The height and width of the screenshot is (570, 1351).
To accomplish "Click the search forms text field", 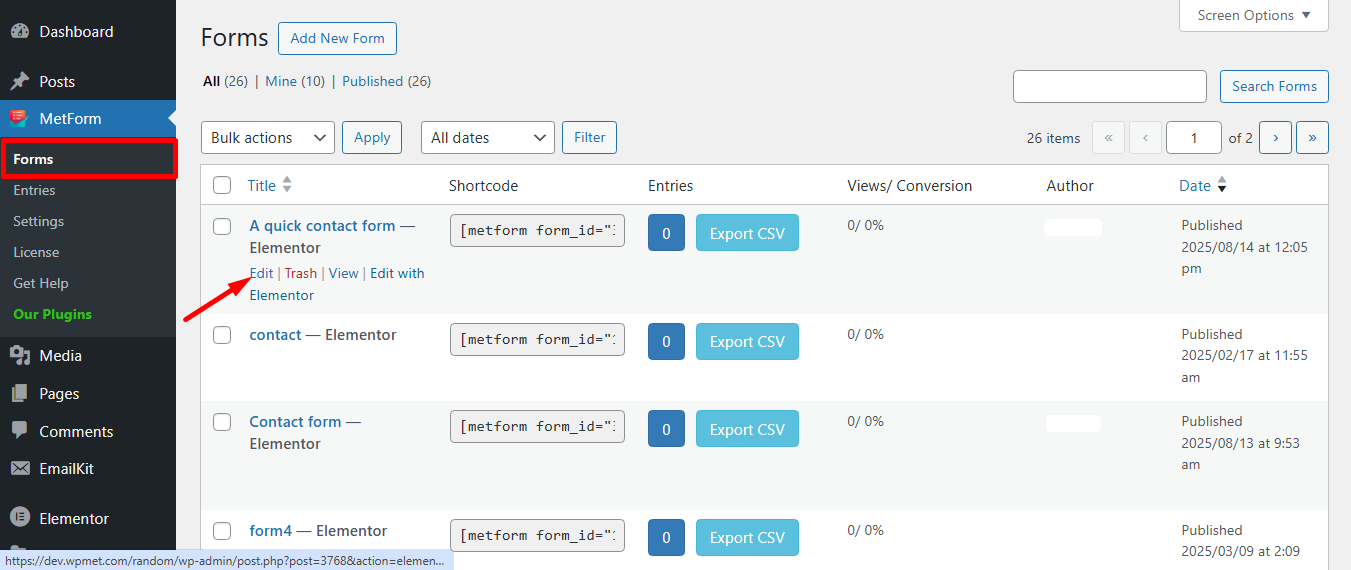I will (1110, 86).
